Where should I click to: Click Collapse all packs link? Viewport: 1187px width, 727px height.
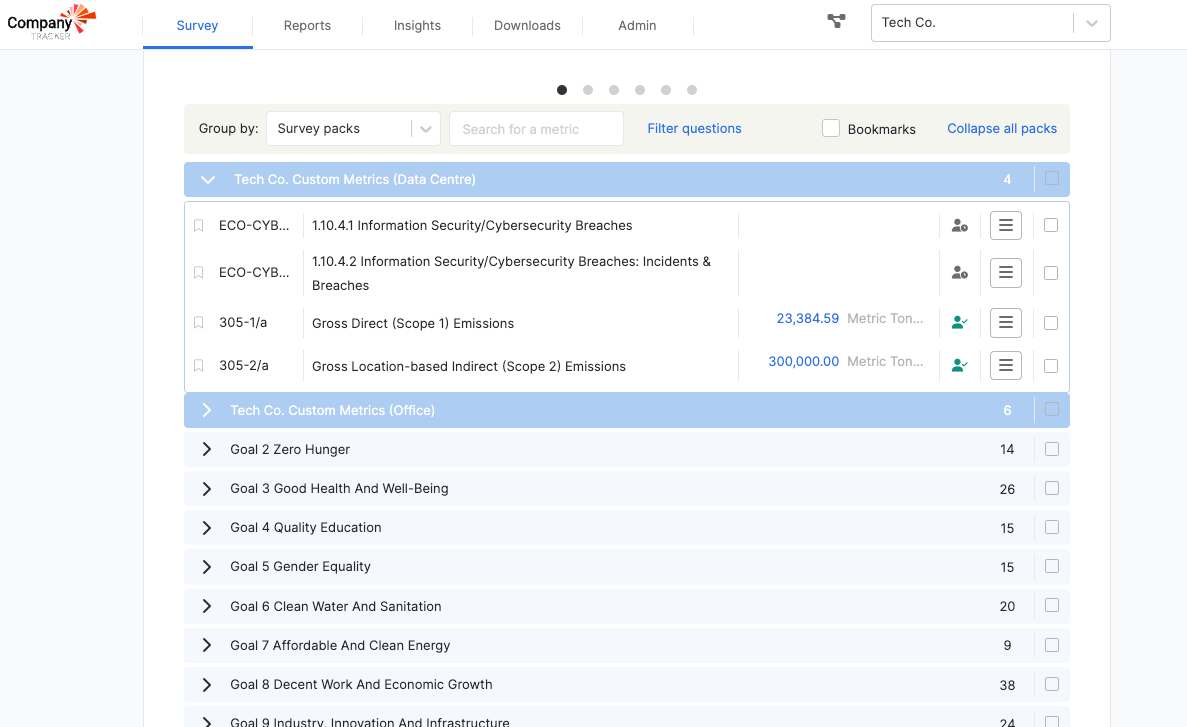click(x=1002, y=128)
